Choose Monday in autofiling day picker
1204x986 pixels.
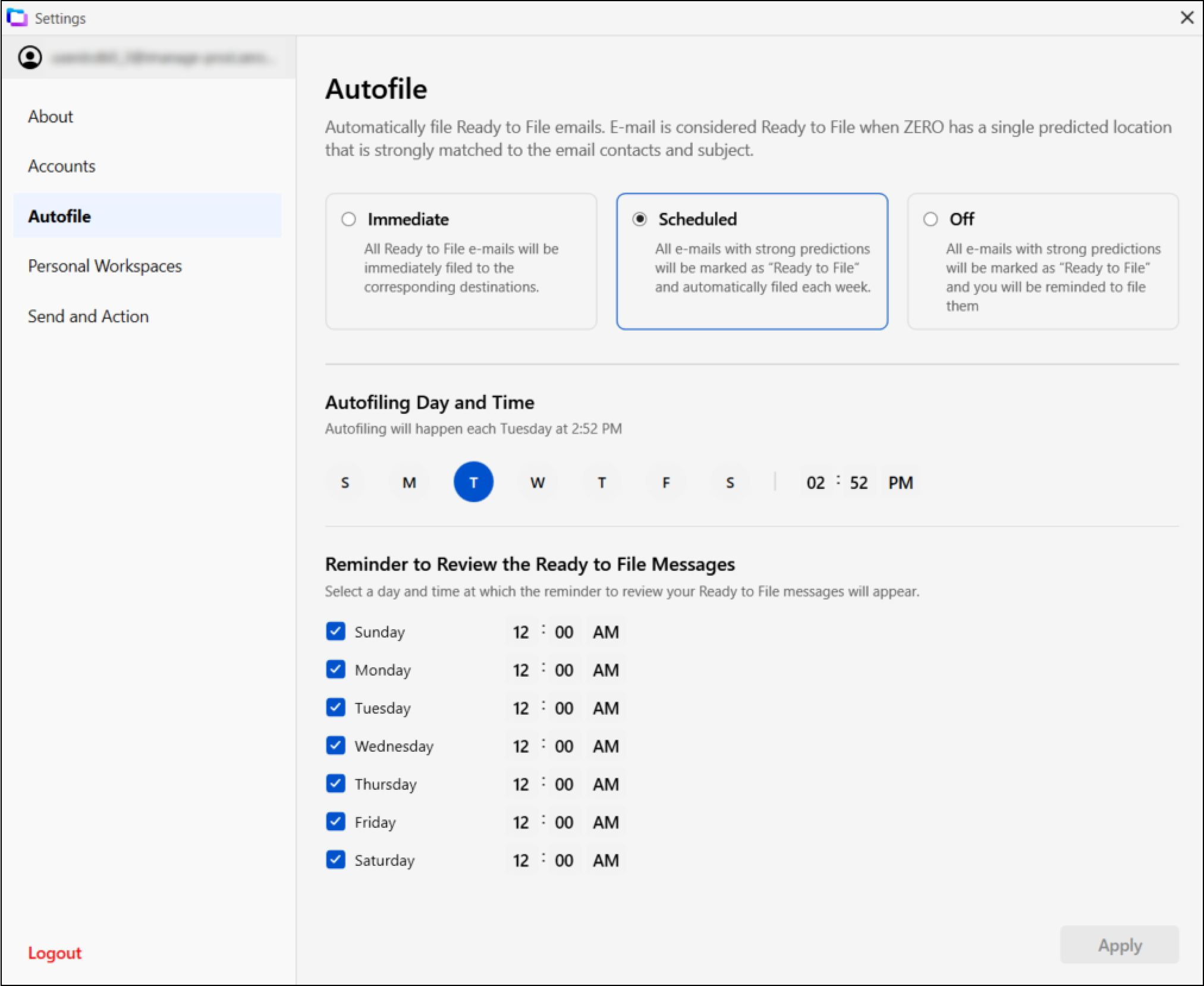point(409,482)
